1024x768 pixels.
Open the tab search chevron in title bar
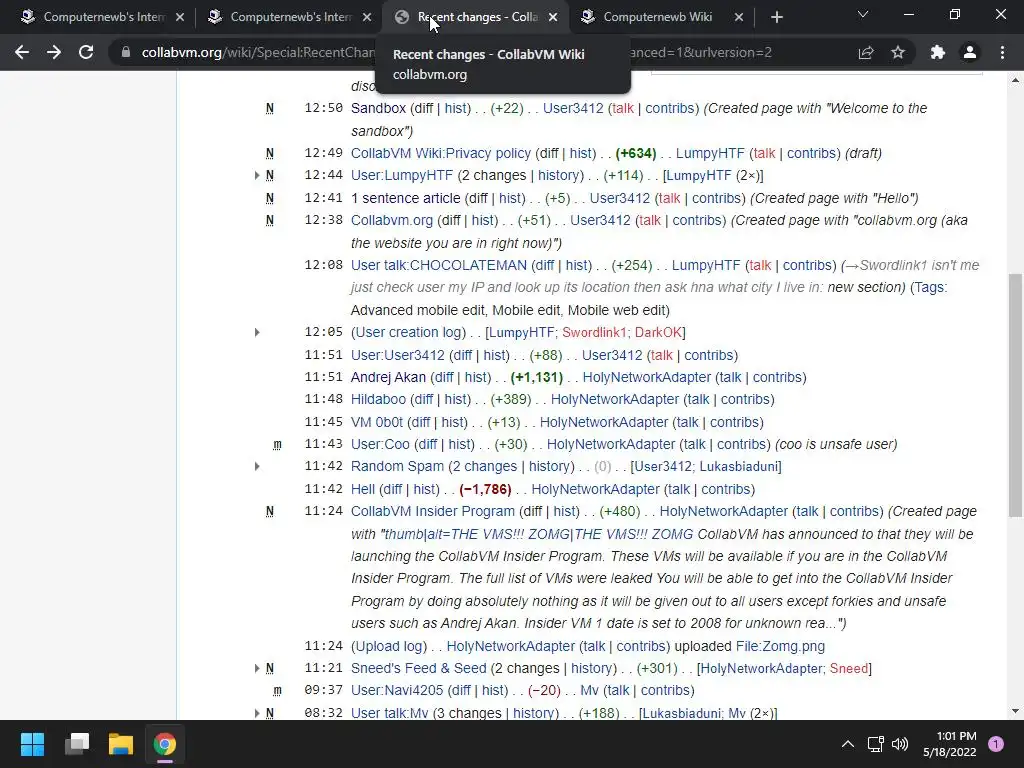pyautogui.click(x=863, y=14)
